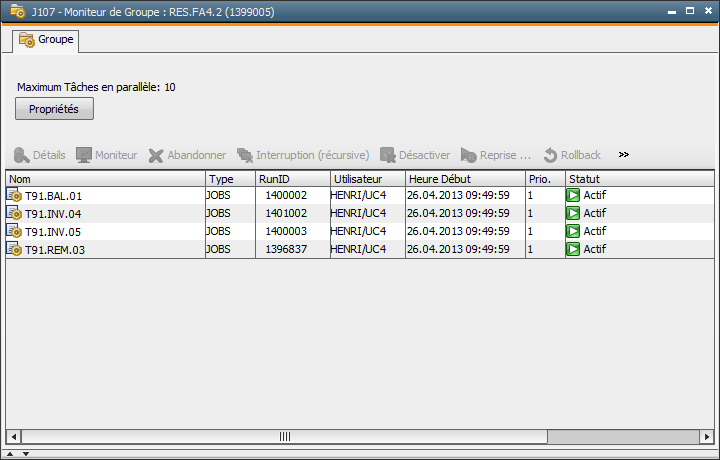Select the T91.INV.05 job entry
The image size is (720, 460).
click(53, 231)
